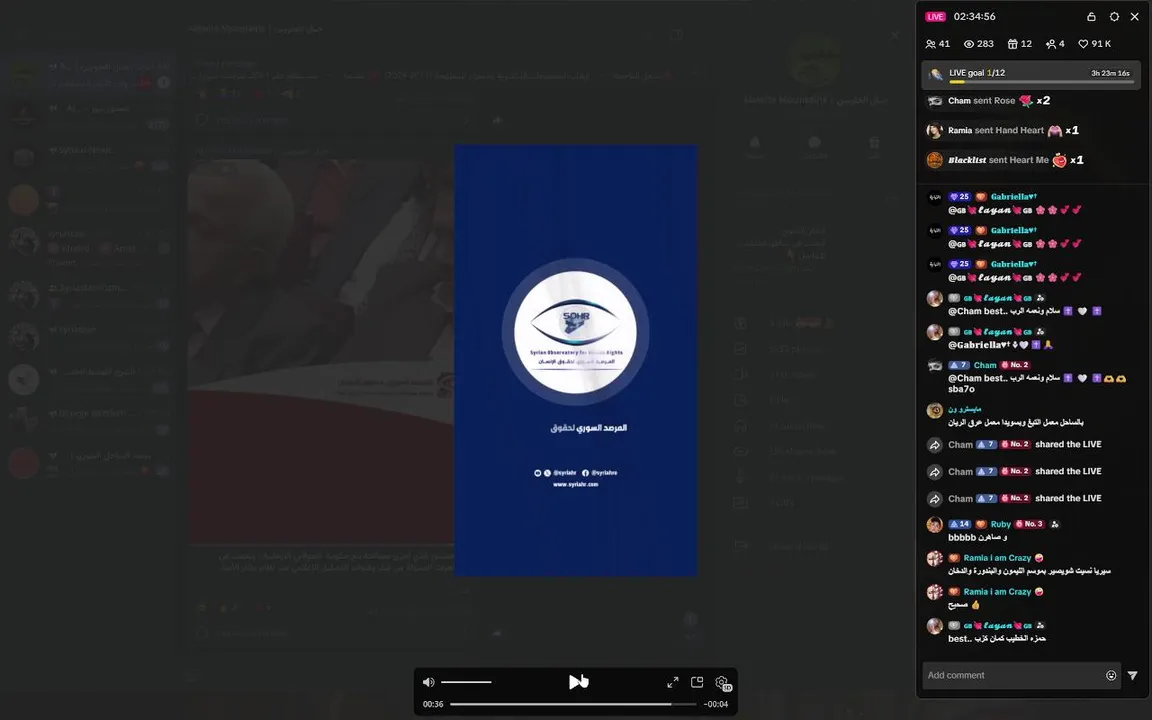Click Blacklist's avatar in Heart Me notice
This screenshot has width=1152, height=720.
(935, 160)
